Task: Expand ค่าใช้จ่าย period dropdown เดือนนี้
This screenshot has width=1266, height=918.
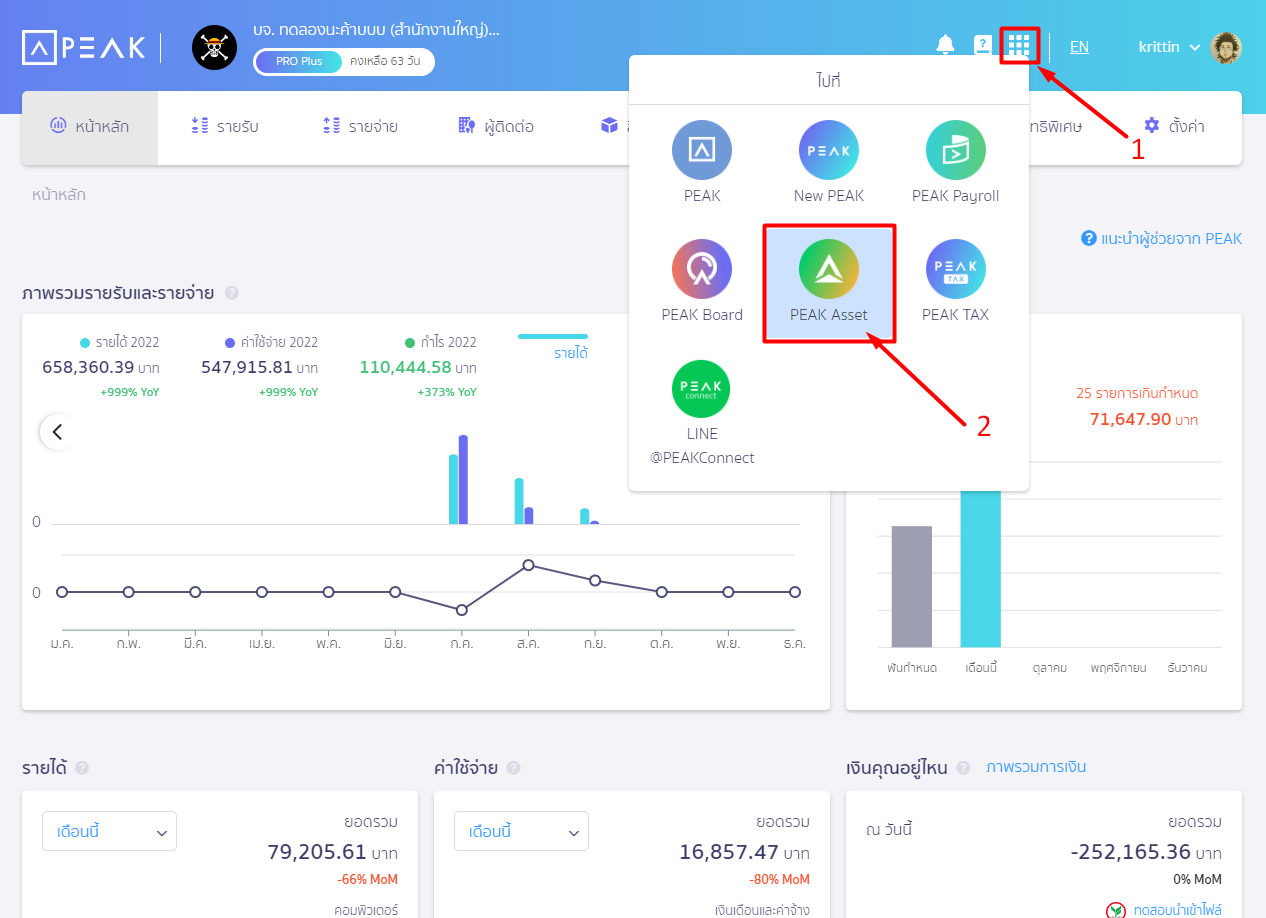Action: click(521, 831)
